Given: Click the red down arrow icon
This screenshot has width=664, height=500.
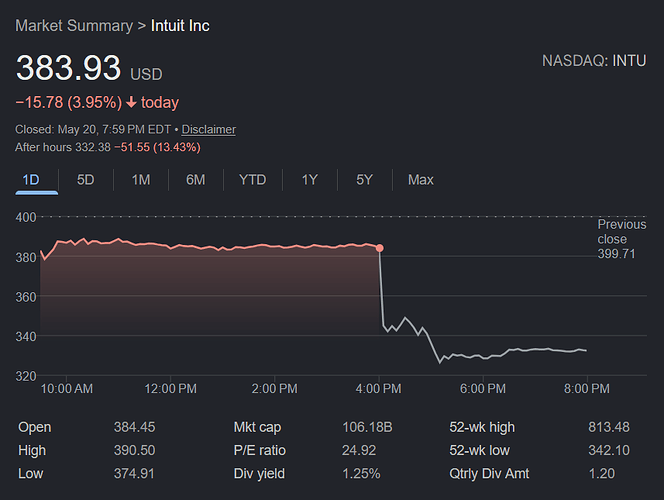Looking at the screenshot, I should click(131, 102).
